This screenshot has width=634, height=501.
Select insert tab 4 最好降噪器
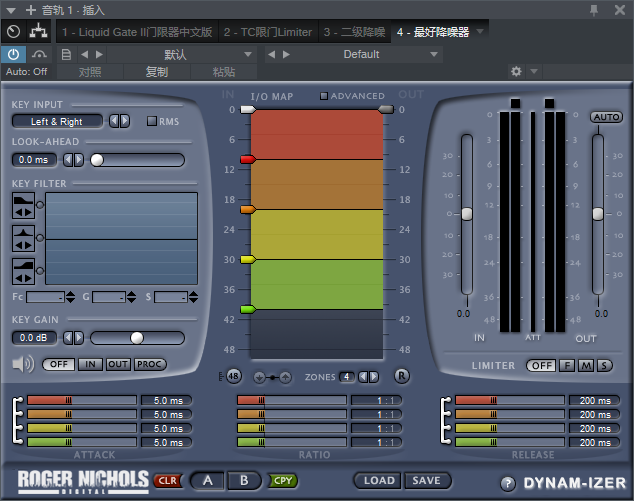click(433, 32)
